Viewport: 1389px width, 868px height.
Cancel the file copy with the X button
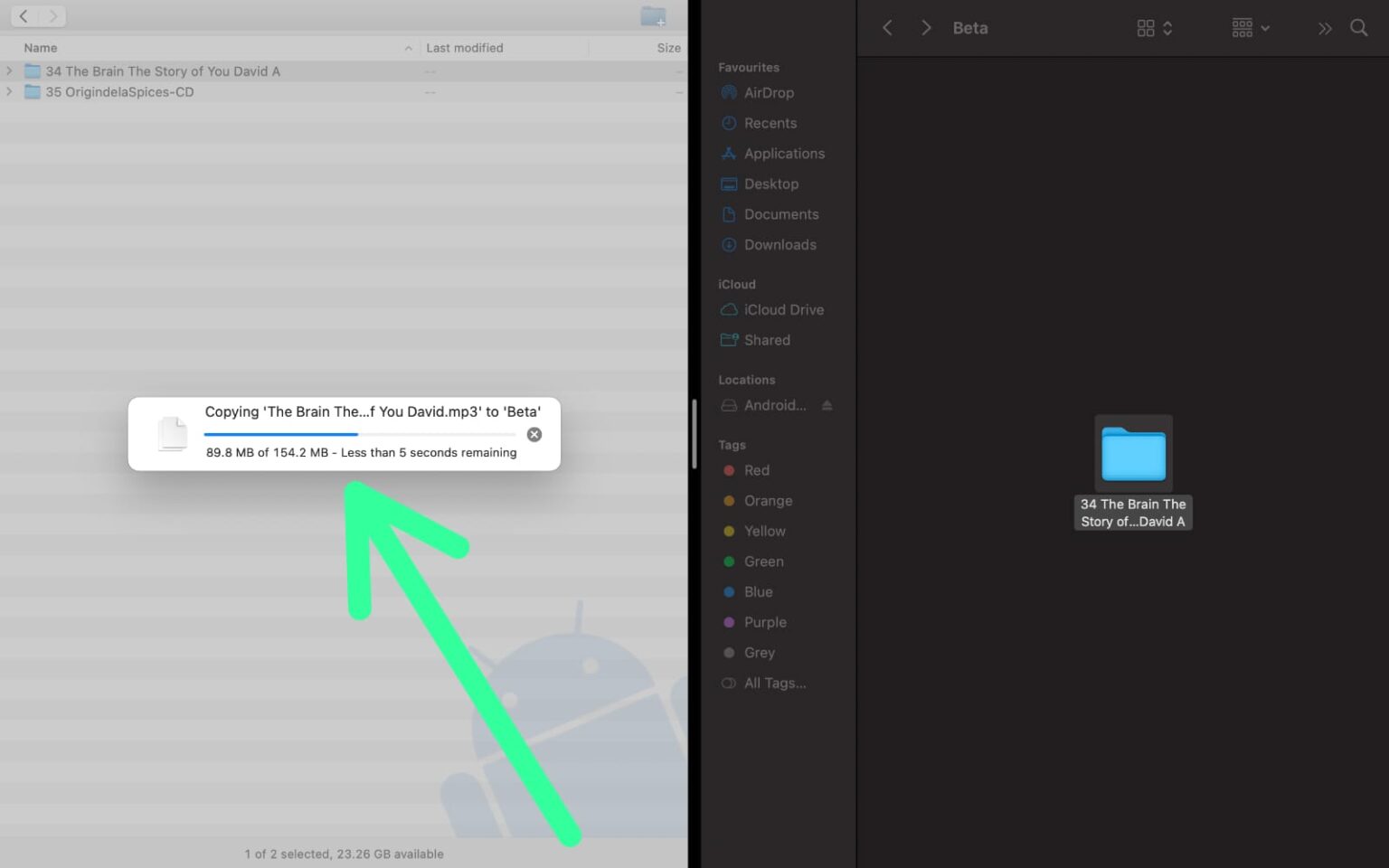pos(534,434)
